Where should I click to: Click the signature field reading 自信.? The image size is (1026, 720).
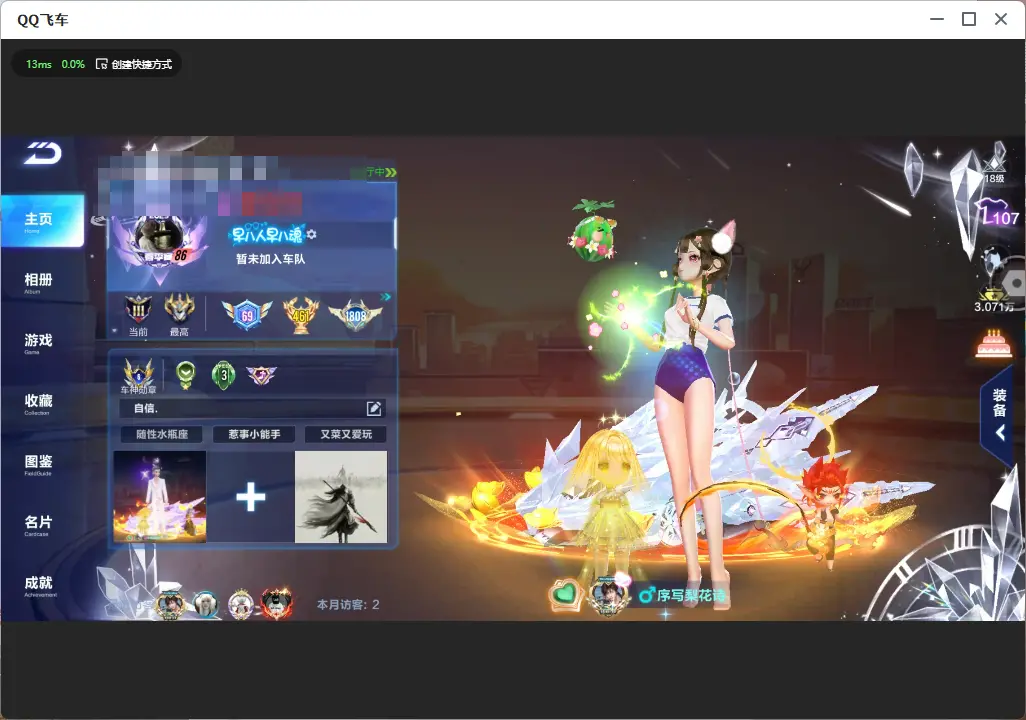point(253,408)
